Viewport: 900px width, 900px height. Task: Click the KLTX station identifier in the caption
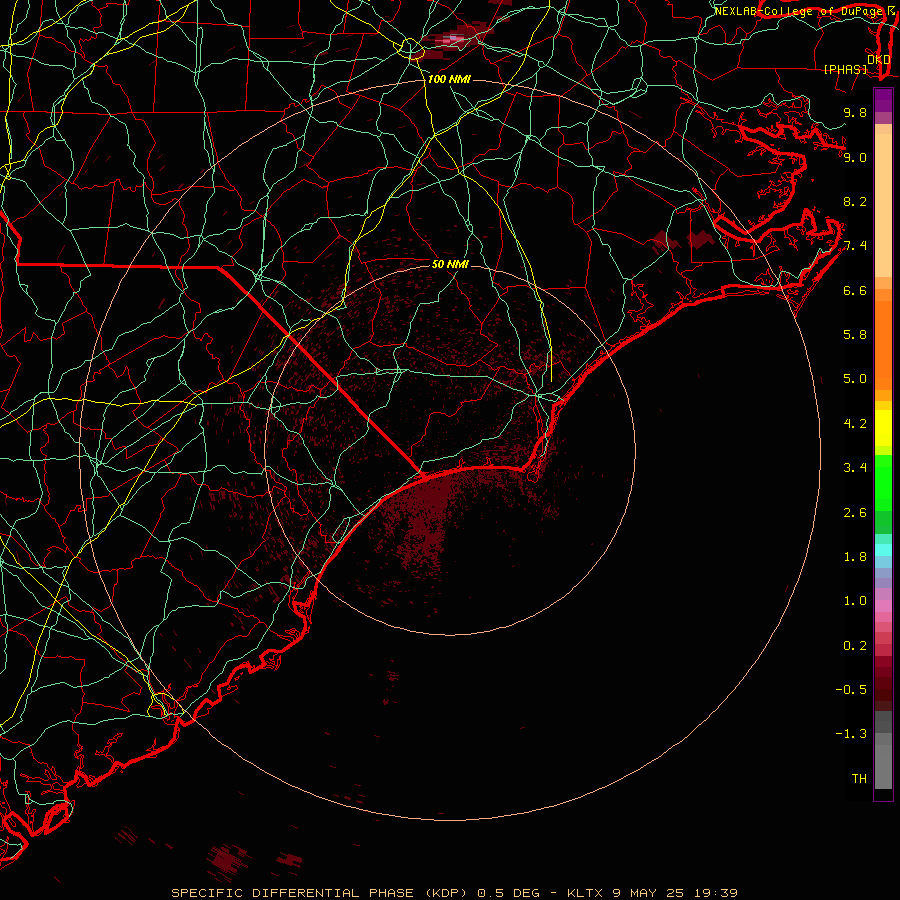(x=585, y=893)
